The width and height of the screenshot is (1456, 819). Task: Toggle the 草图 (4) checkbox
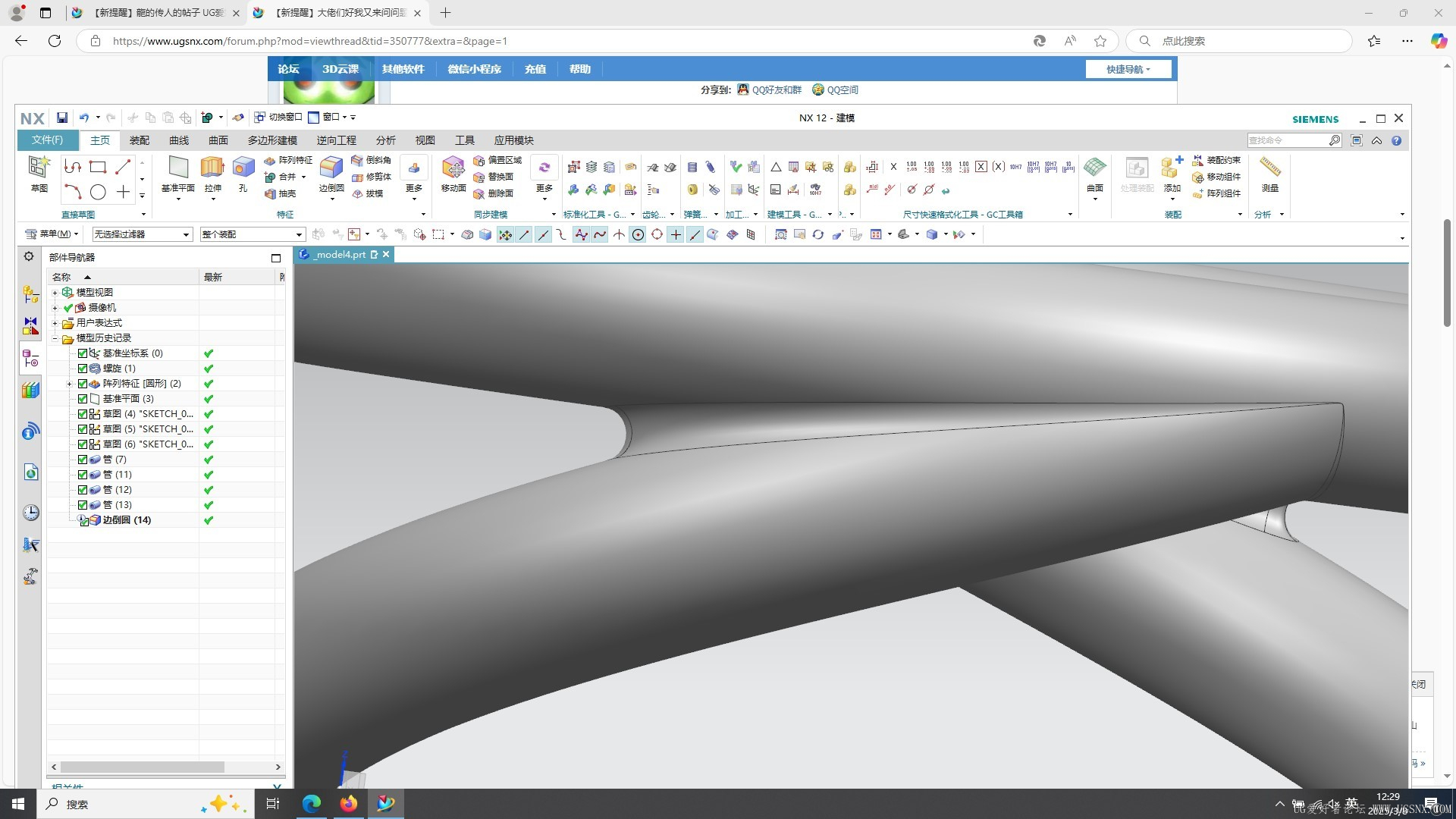pos(83,414)
